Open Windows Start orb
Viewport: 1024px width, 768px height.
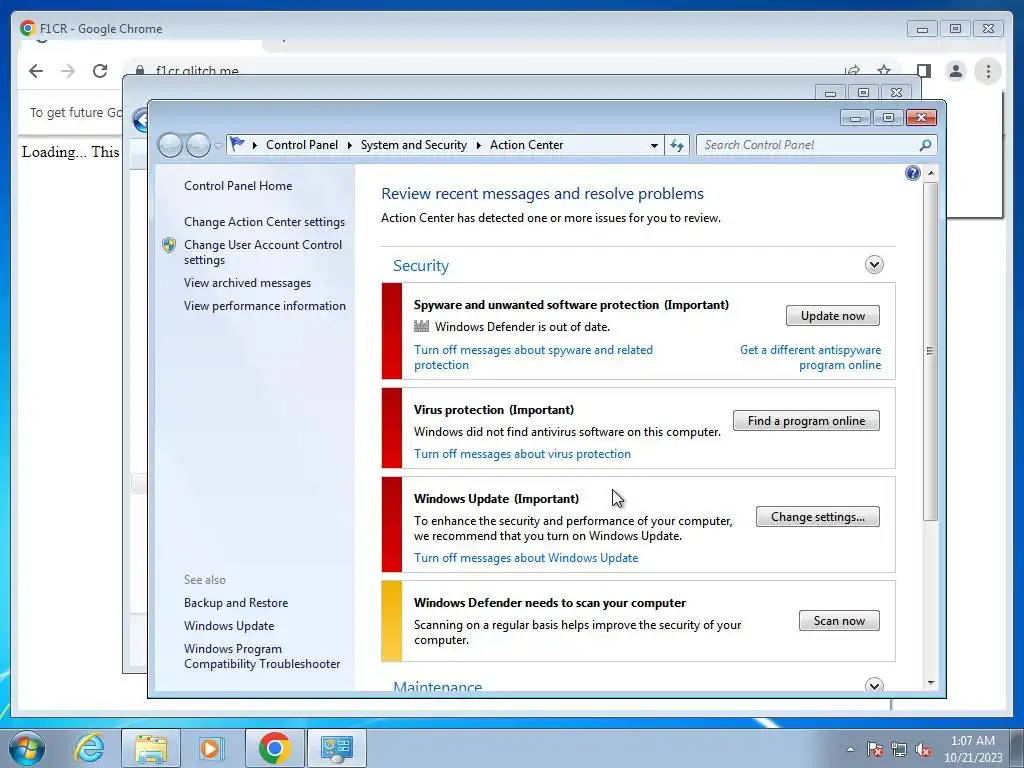click(x=27, y=748)
